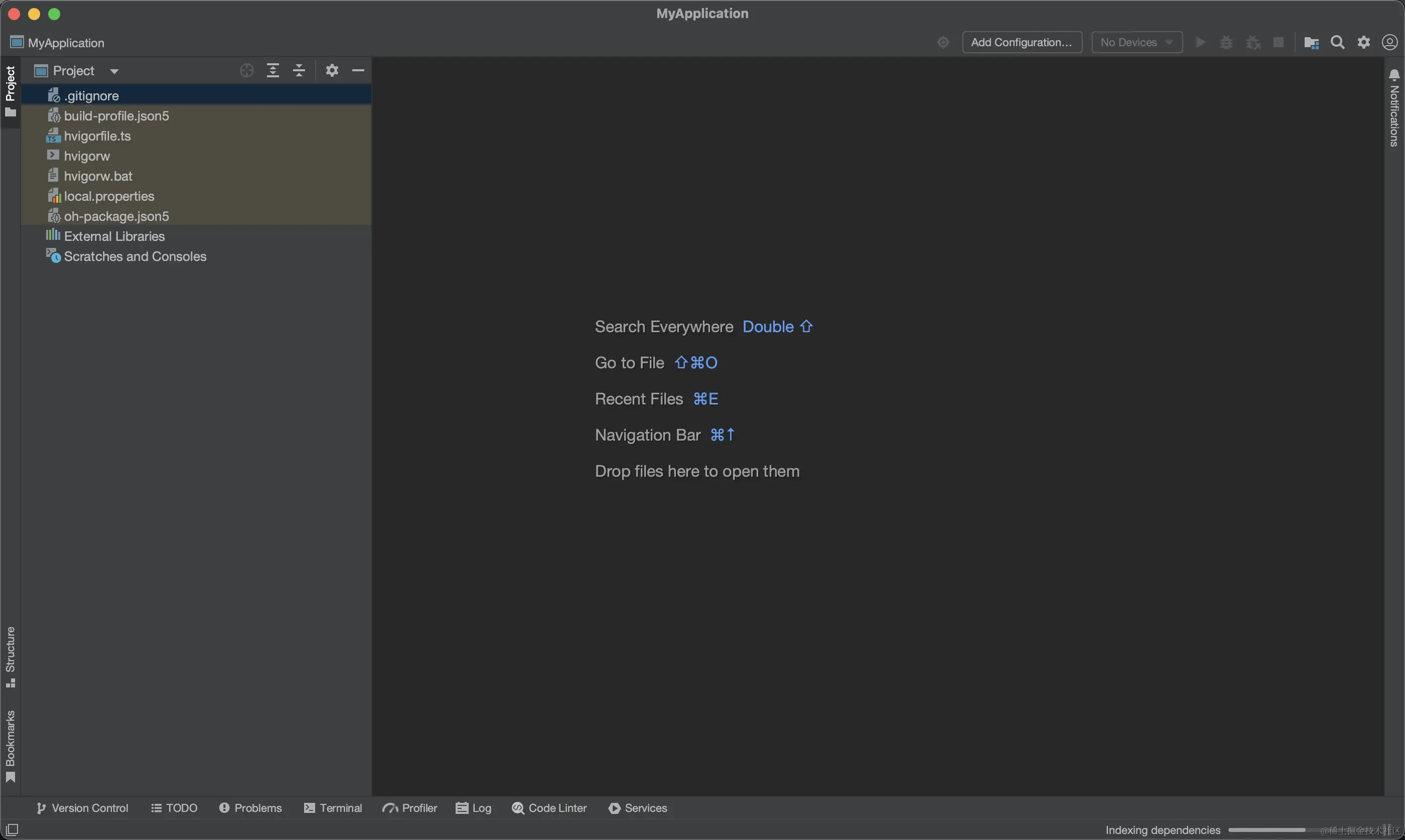Click the attach debugger icon
The image size is (1405, 840).
pos(1253,43)
